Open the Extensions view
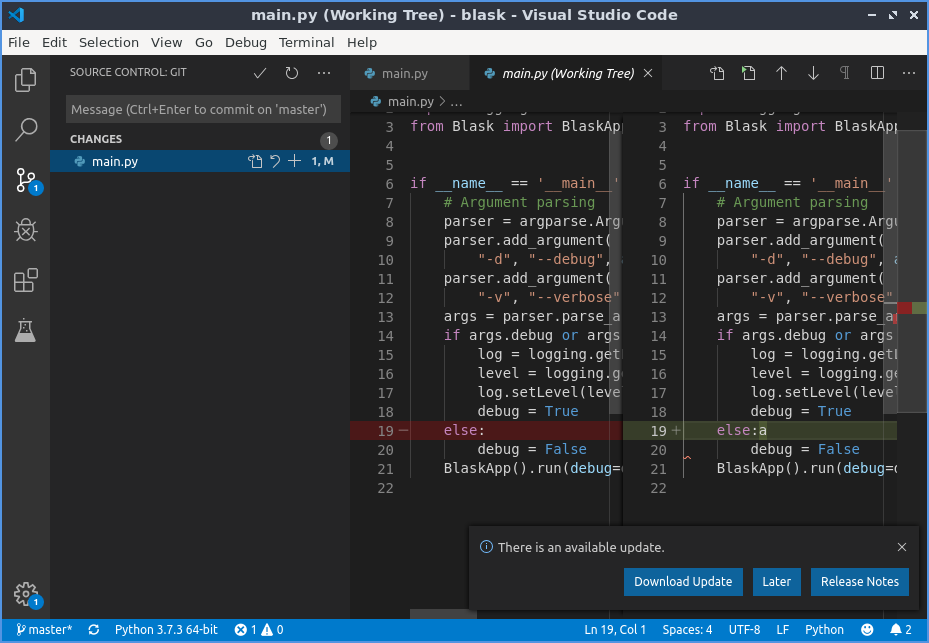 [x=26, y=281]
